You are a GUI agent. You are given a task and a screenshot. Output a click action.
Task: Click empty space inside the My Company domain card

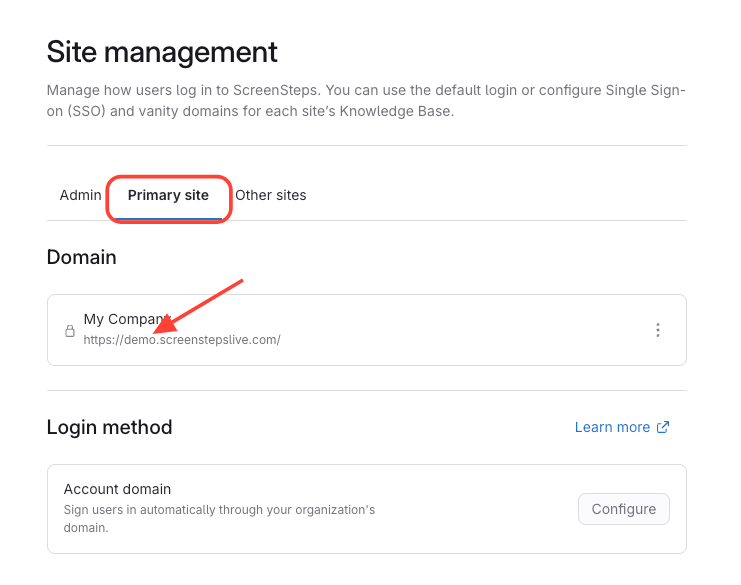point(450,330)
